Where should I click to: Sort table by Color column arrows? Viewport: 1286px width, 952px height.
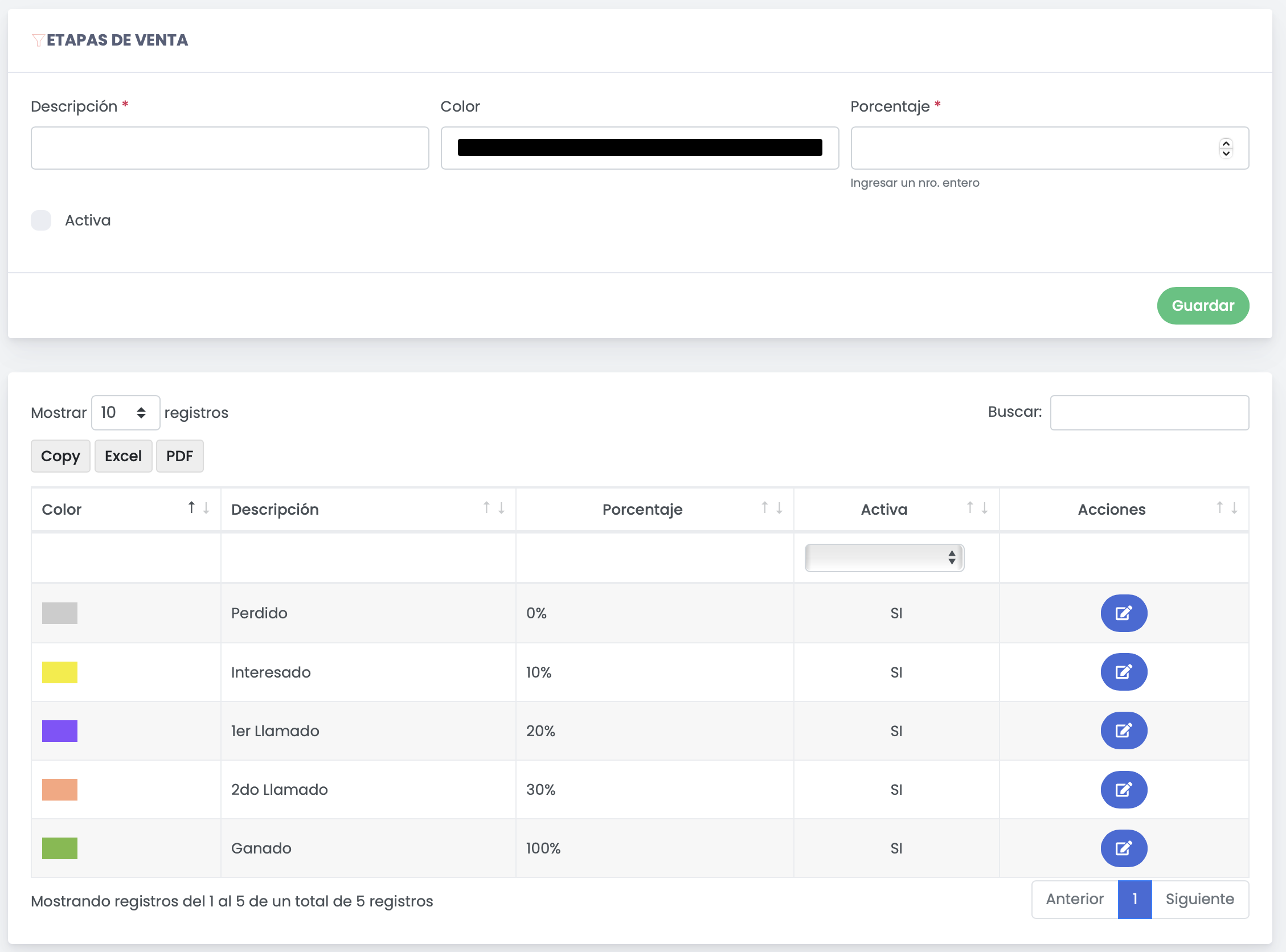(x=198, y=508)
